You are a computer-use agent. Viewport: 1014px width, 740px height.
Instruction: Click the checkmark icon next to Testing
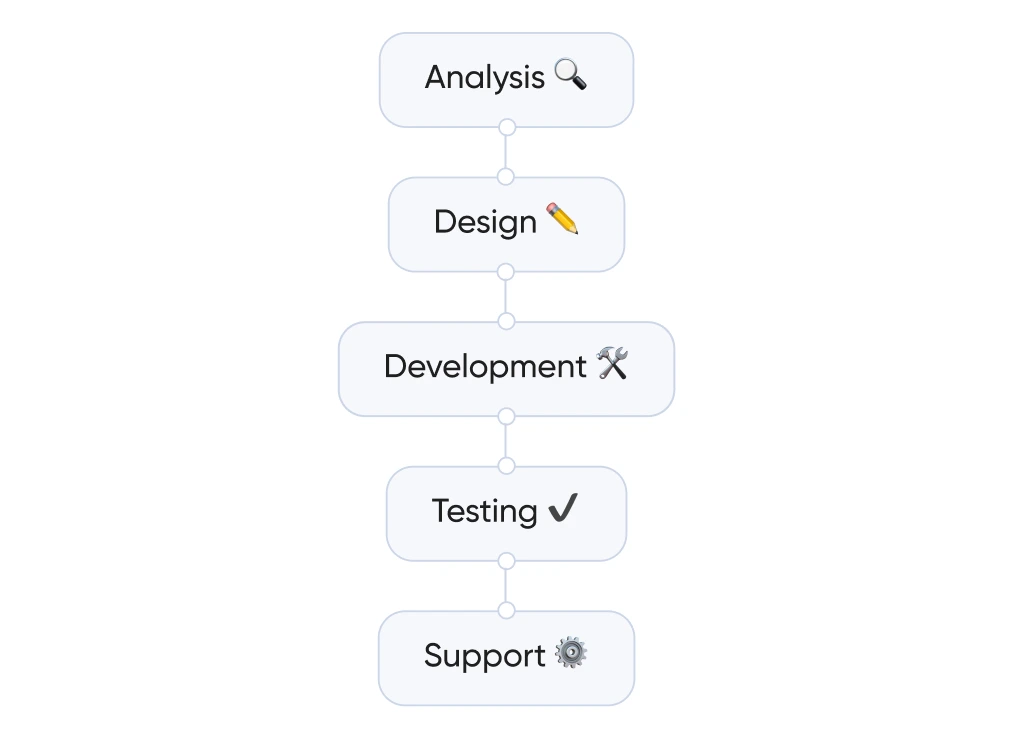[563, 509]
